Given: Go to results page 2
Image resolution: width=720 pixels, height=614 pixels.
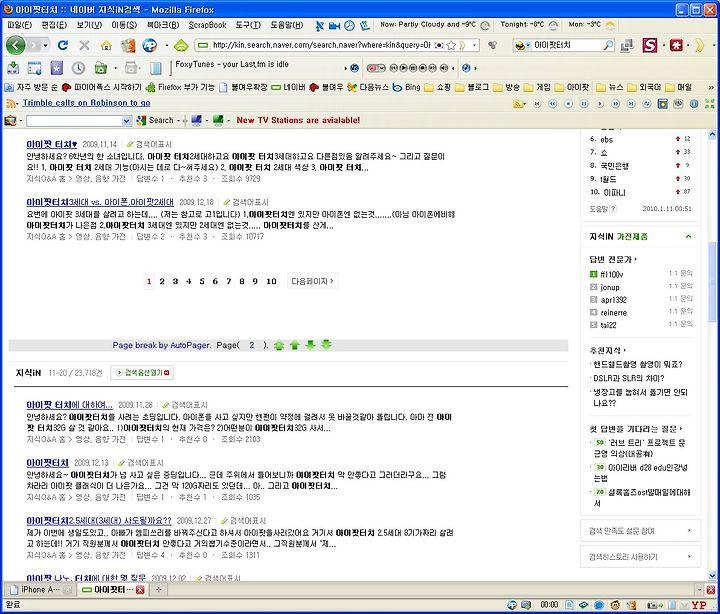Looking at the screenshot, I should [162, 281].
